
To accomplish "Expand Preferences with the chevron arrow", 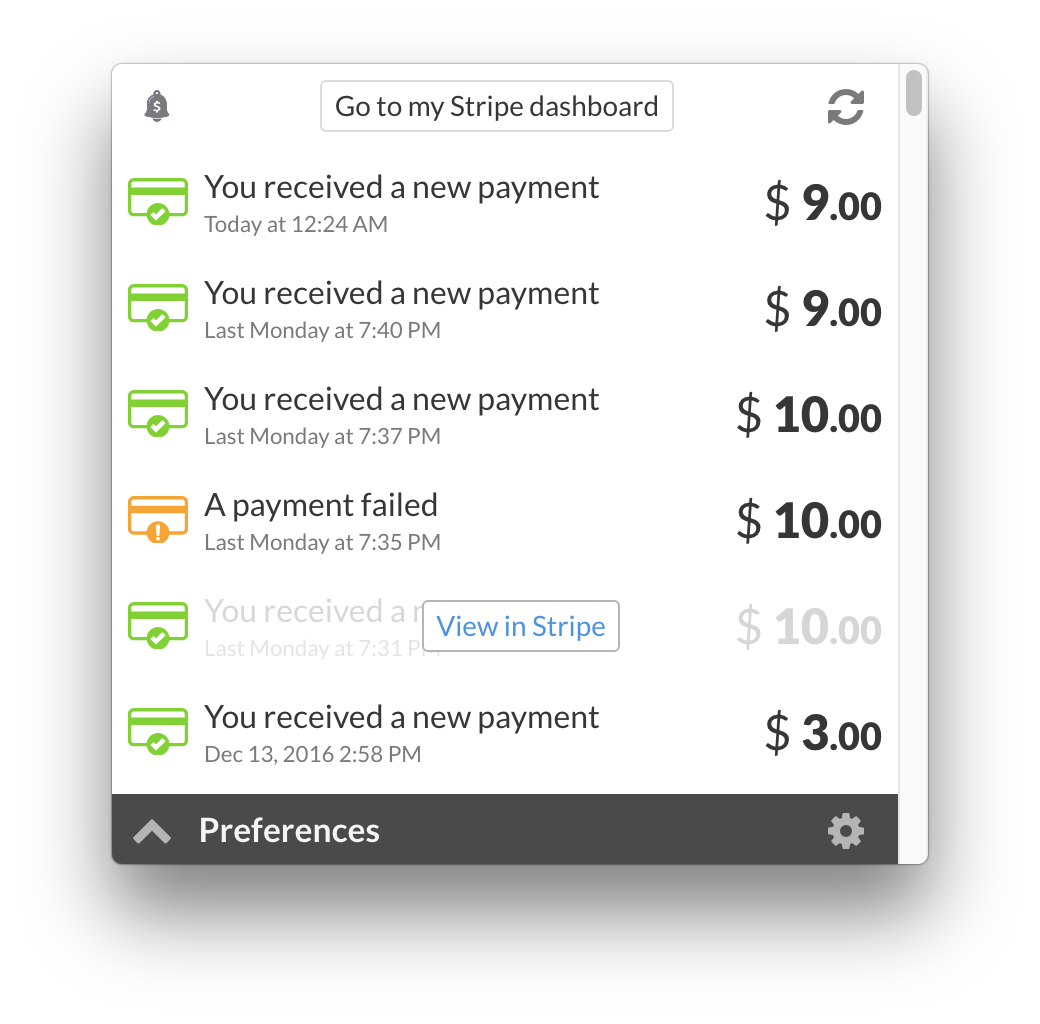I will click(152, 831).
